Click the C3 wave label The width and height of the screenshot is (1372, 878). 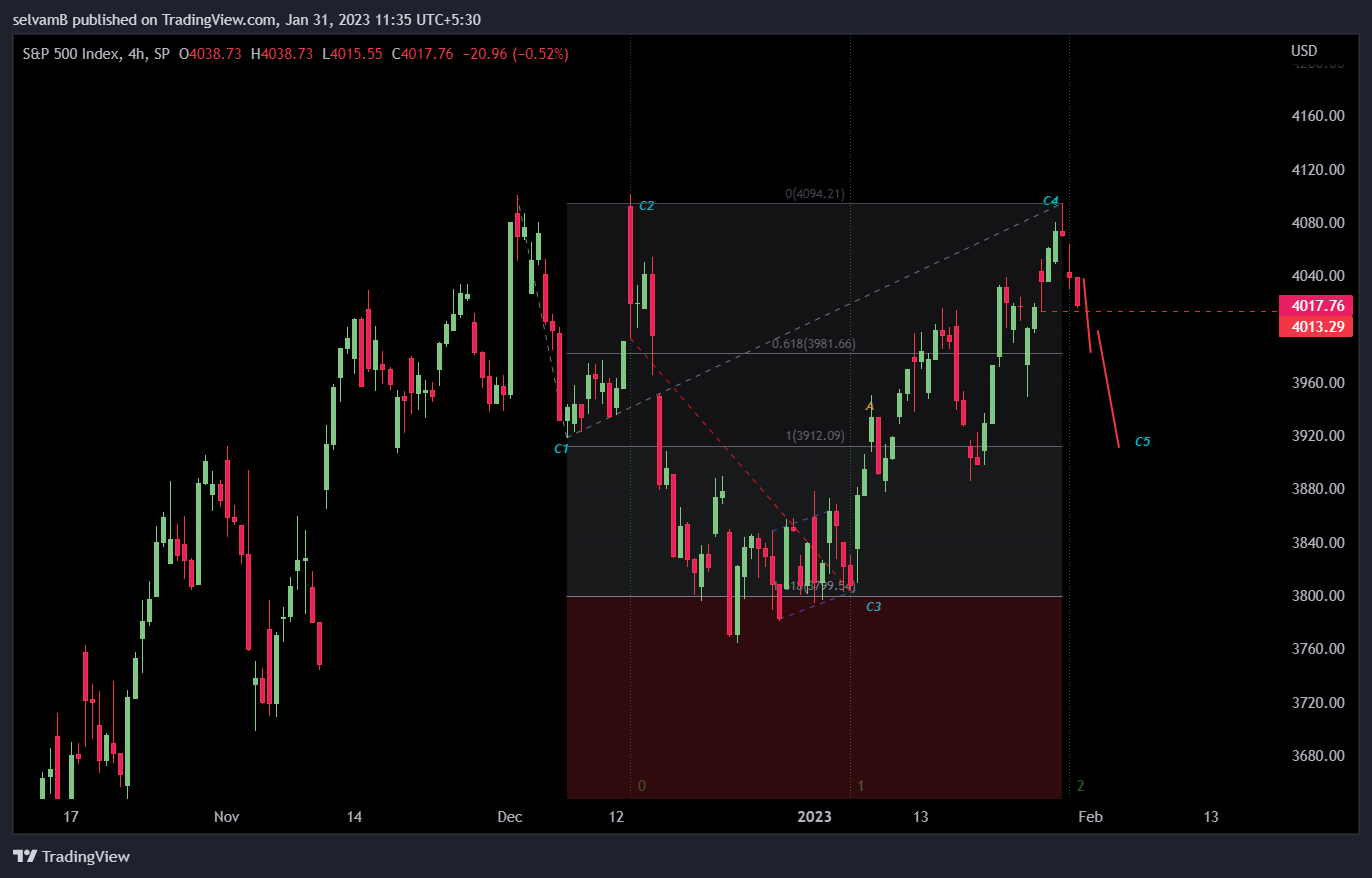[873, 607]
